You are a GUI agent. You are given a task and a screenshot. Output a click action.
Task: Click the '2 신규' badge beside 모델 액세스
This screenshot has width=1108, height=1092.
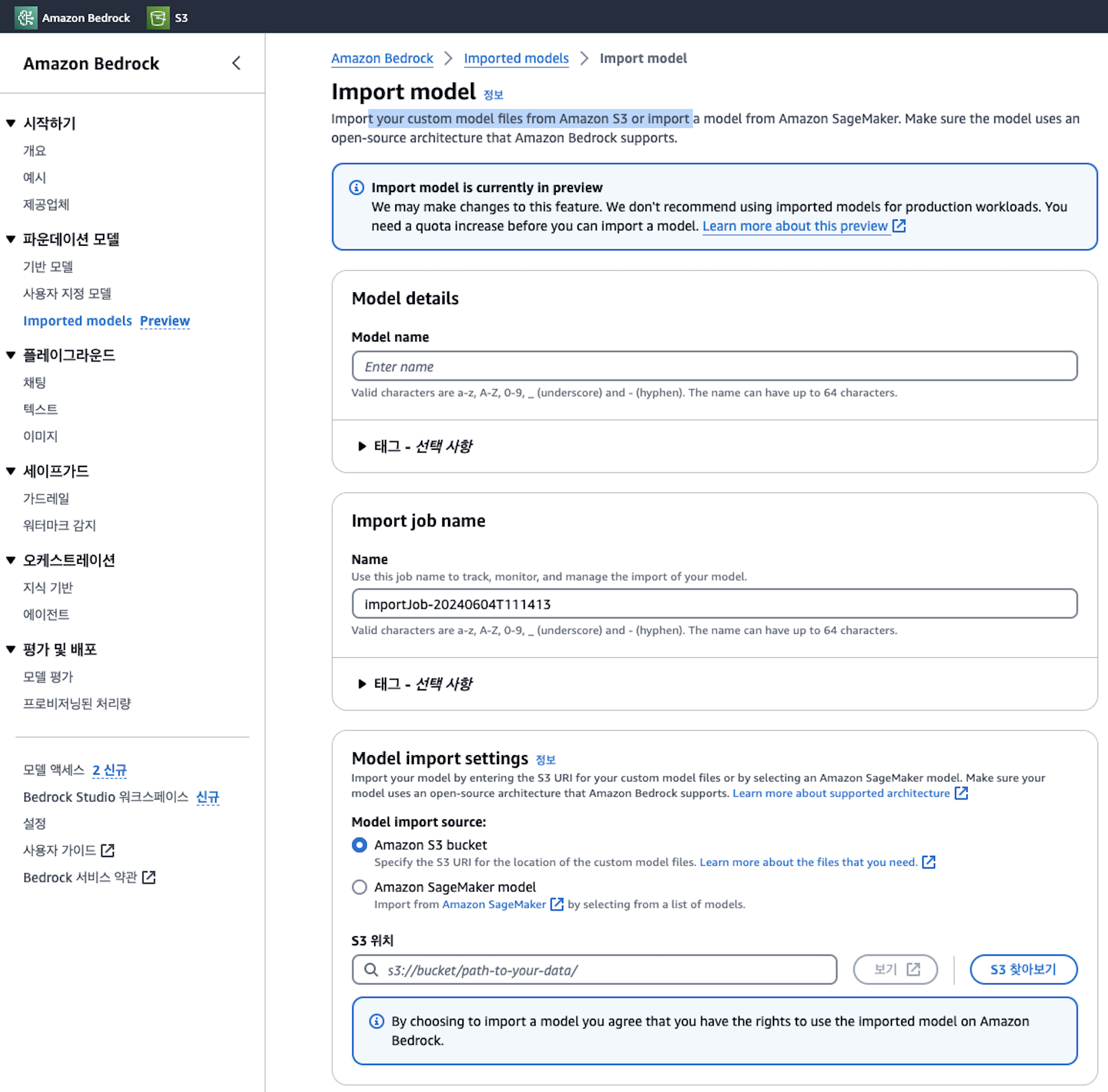109,770
